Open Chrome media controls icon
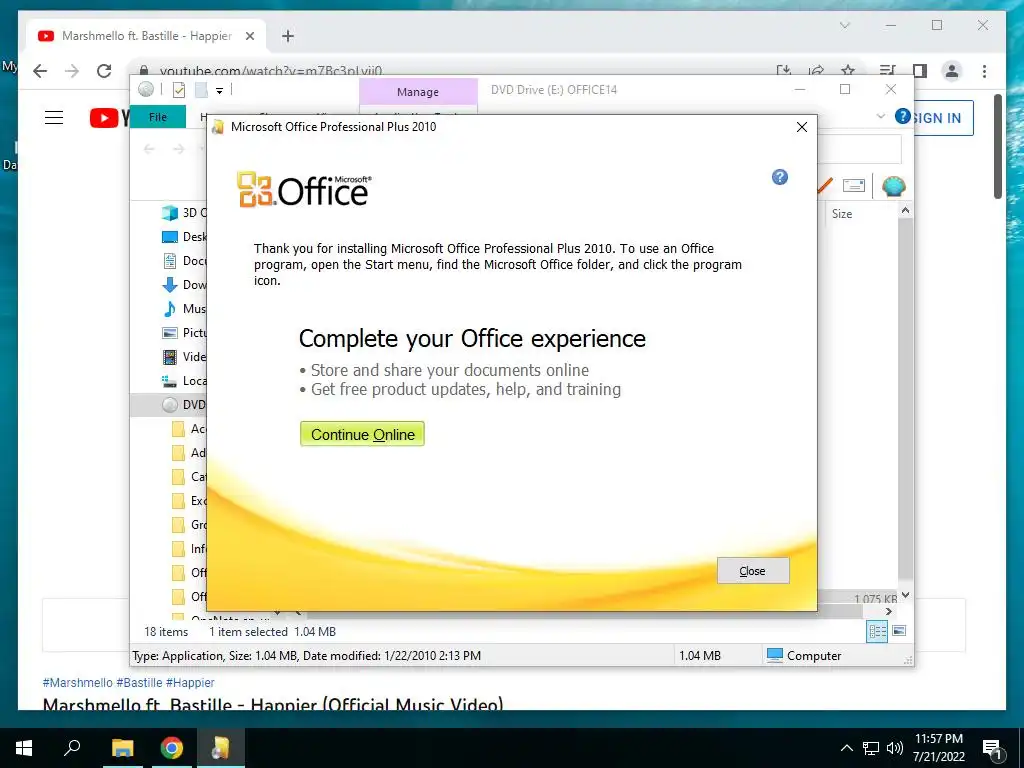Screen dimensions: 1024x768 coord(888,71)
